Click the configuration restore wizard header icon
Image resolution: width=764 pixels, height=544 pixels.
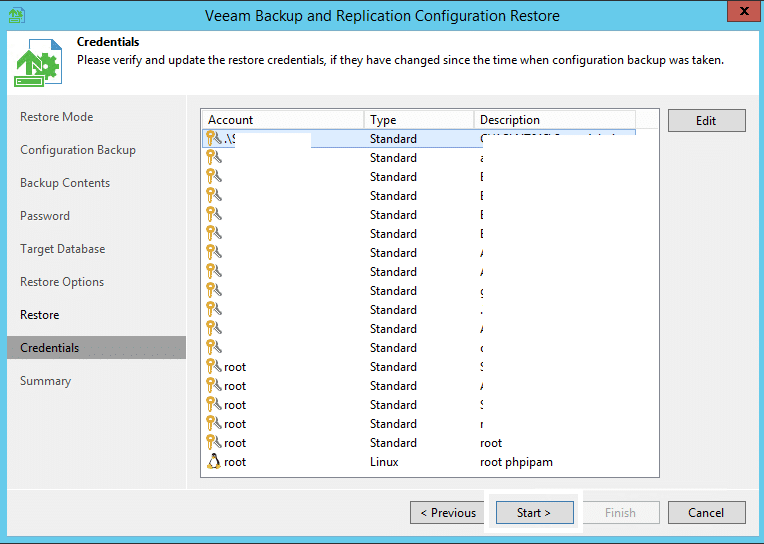(38, 63)
